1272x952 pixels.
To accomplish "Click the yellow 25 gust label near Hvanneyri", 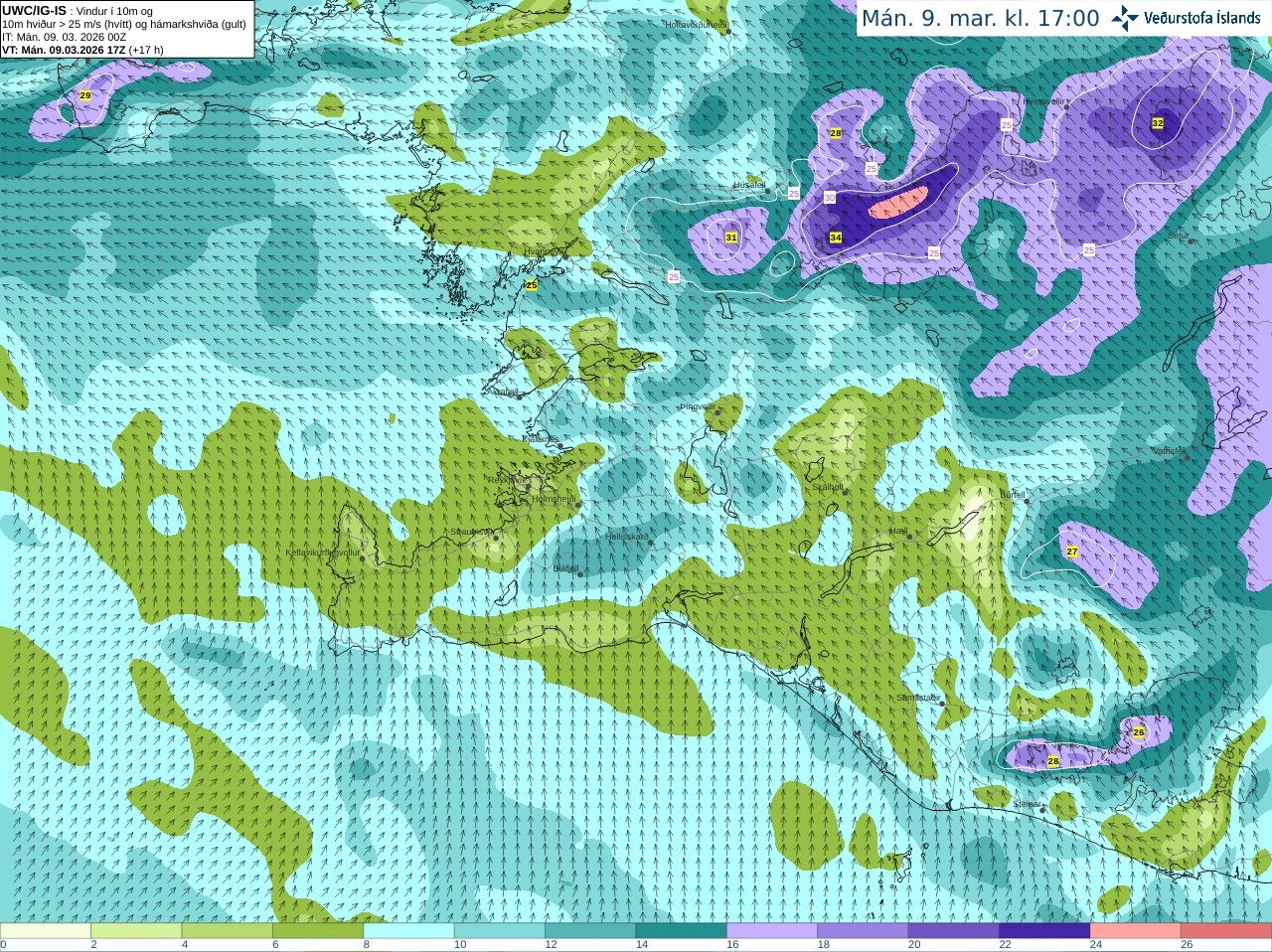I will [x=532, y=285].
